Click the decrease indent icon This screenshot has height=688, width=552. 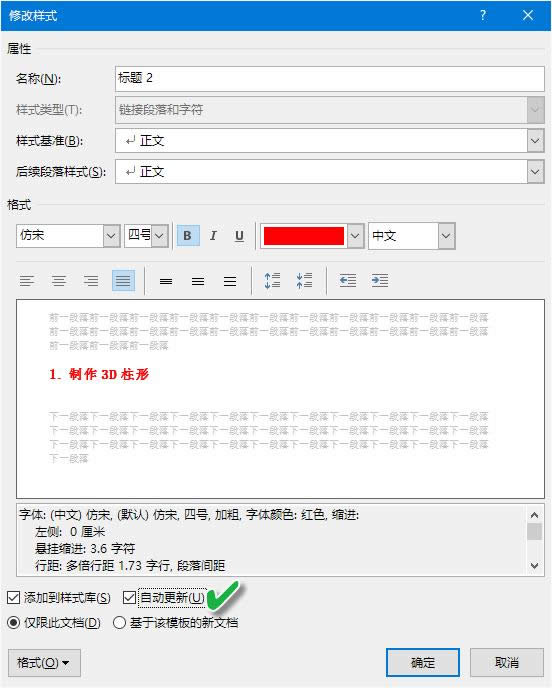click(x=348, y=281)
